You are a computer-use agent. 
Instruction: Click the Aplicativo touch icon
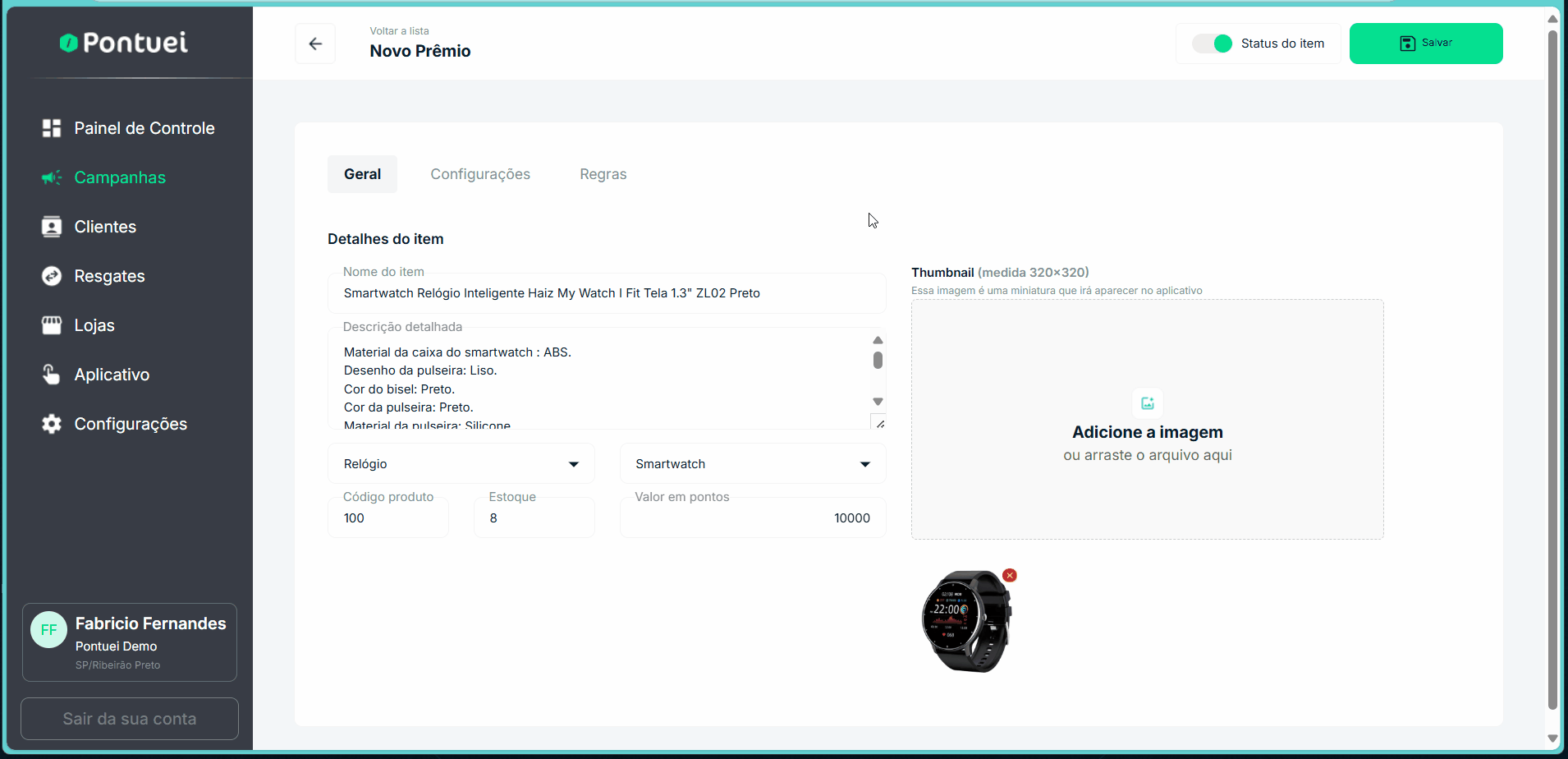(x=52, y=375)
